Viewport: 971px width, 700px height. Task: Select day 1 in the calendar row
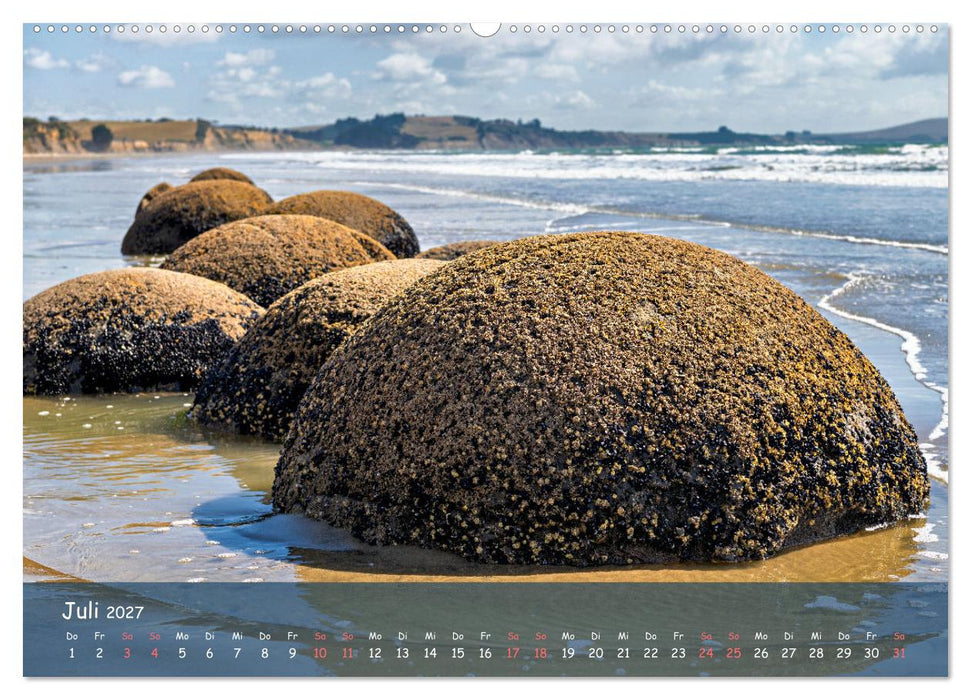click(72, 653)
